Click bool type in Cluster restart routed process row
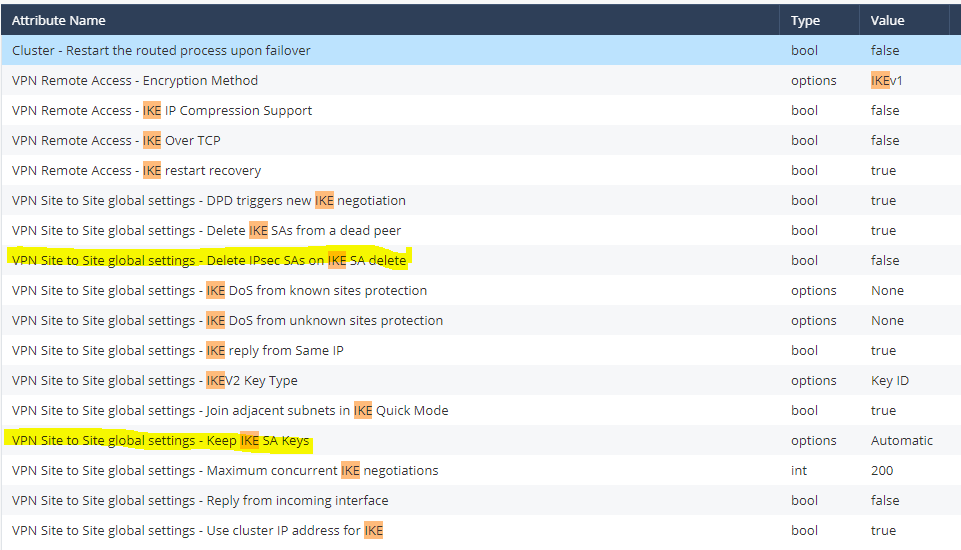This screenshot has height=550, width=961. tap(804, 50)
